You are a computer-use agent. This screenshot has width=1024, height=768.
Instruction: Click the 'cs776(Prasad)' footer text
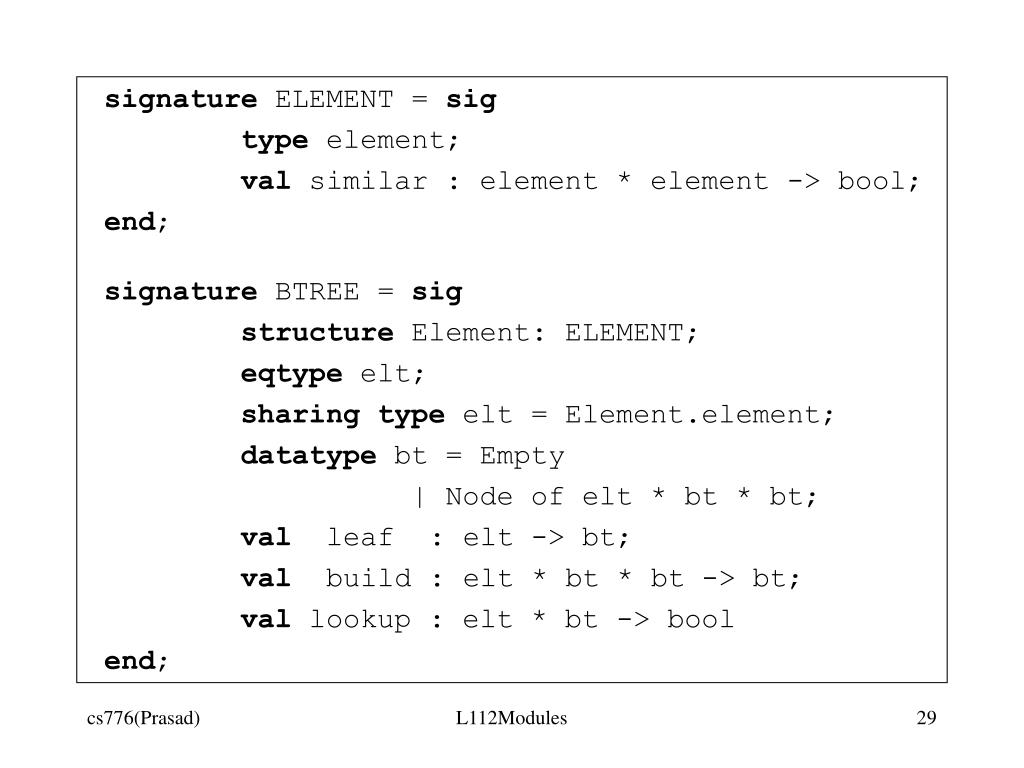[x=143, y=718]
